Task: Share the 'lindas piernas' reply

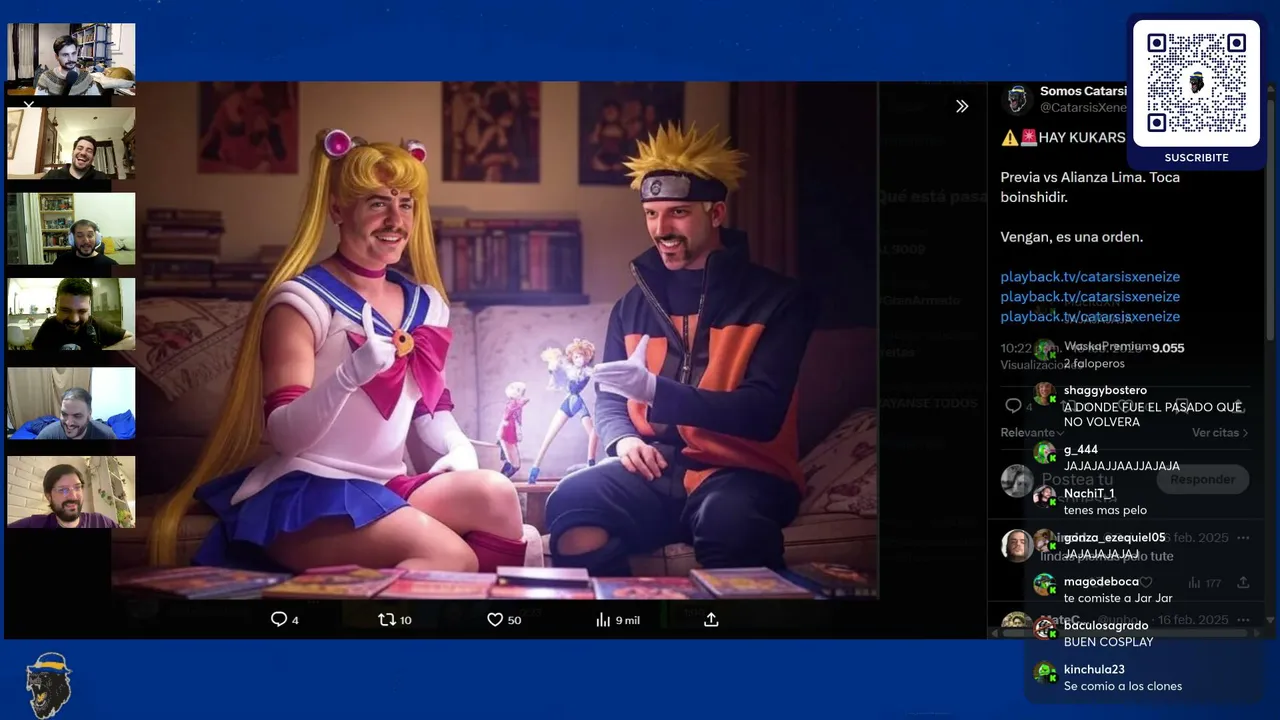Action: 1243,582
